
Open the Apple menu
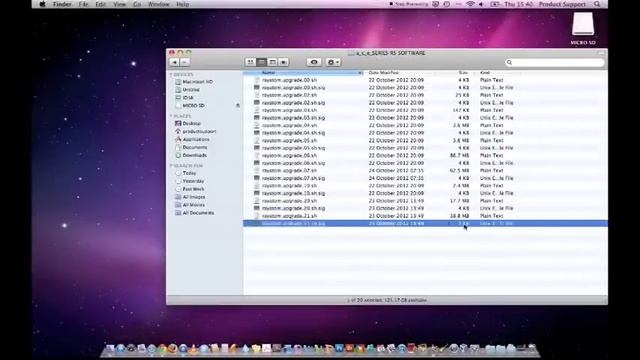click(42, 4)
